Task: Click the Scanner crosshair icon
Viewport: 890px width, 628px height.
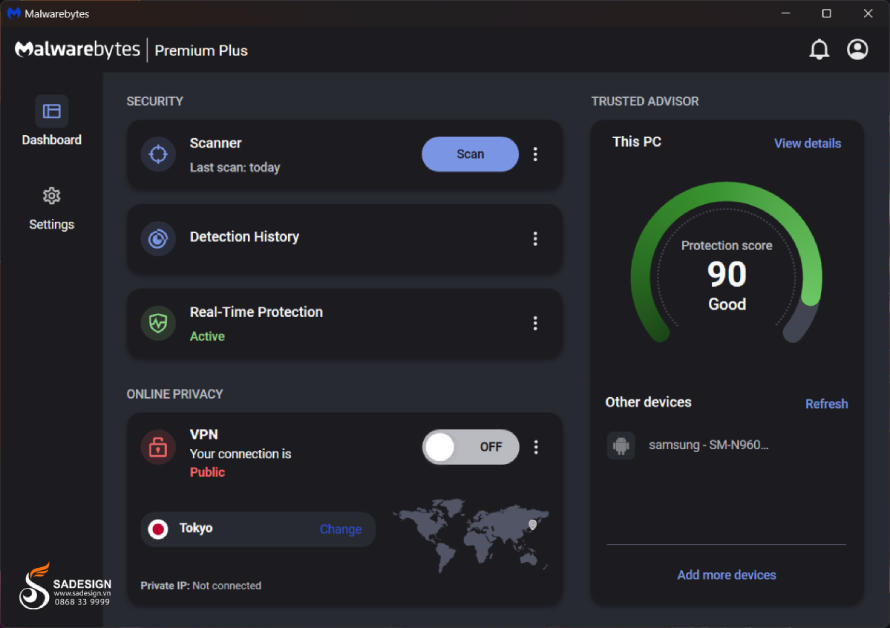Action: [x=158, y=154]
